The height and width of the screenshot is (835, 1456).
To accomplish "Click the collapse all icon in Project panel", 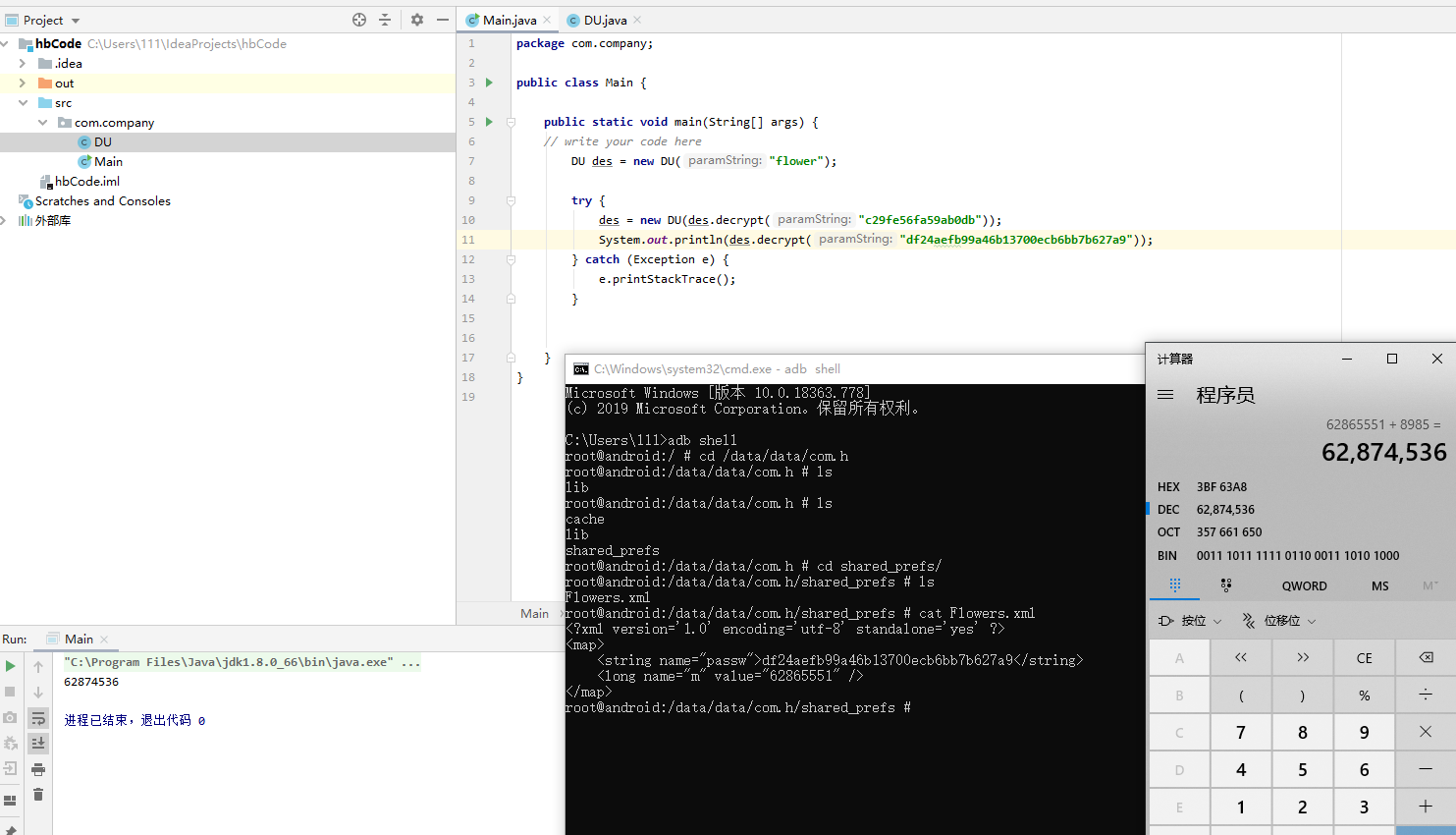I will pos(385,20).
